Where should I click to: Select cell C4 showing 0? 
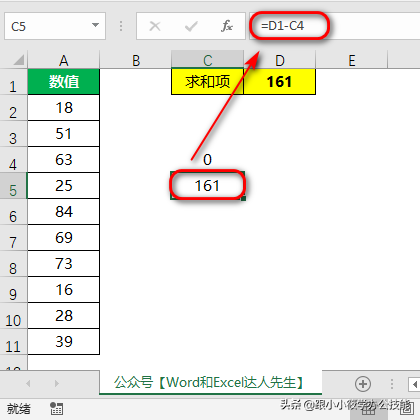coord(208,160)
